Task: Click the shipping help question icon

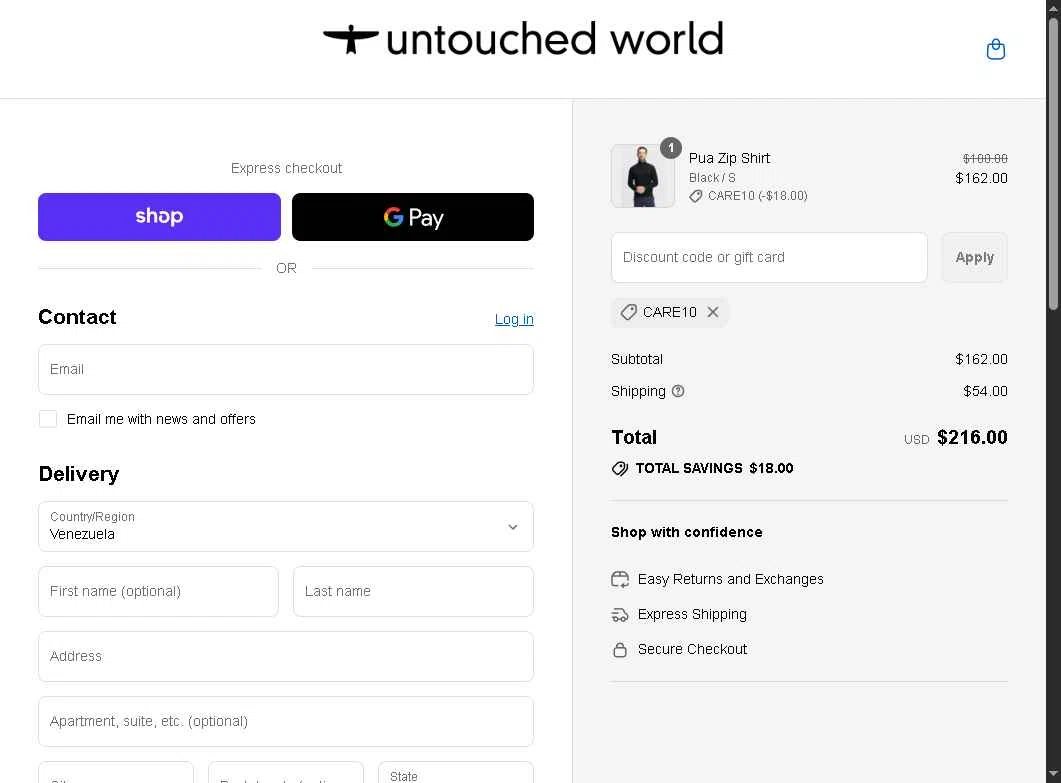Action: click(678, 391)
